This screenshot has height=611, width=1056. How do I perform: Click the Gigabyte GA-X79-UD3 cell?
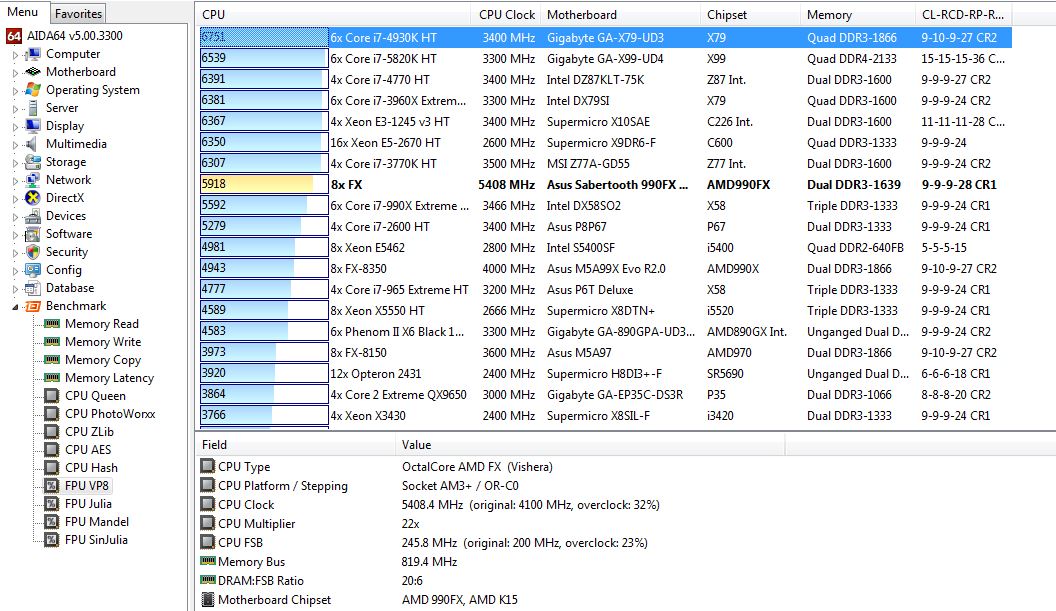point(605,38)
